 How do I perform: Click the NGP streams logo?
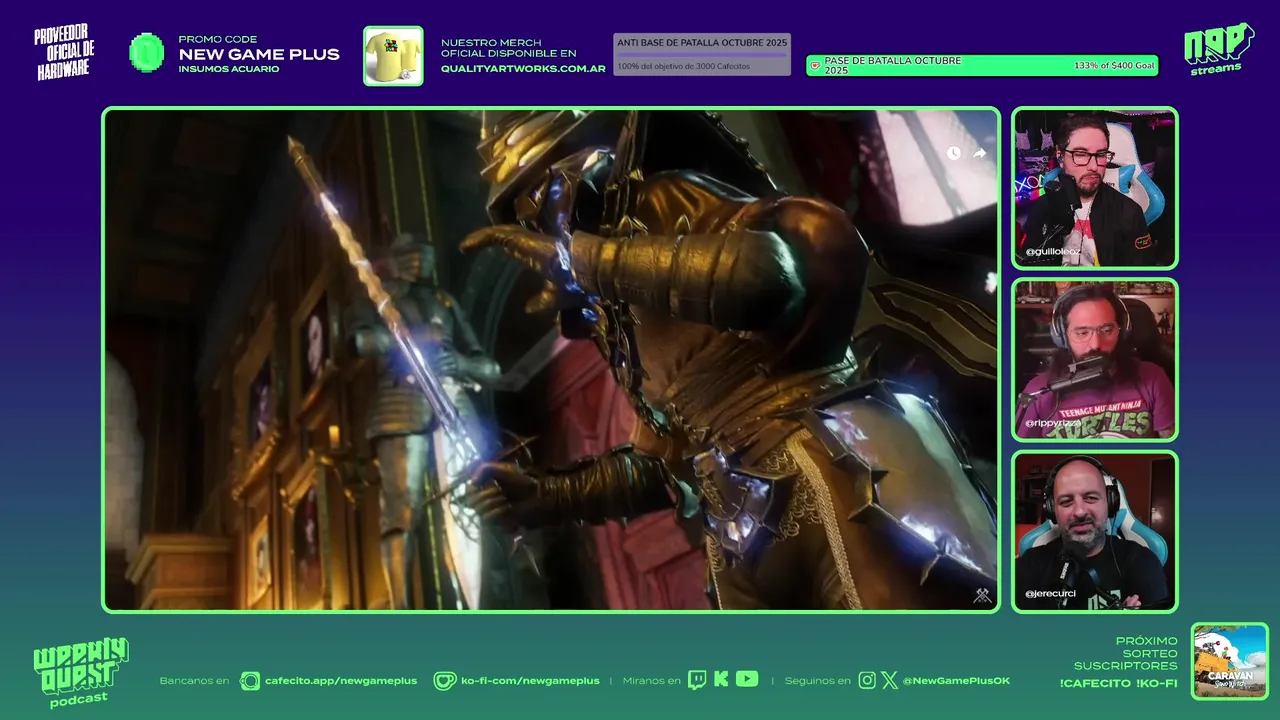click(x=1218, y=49)
